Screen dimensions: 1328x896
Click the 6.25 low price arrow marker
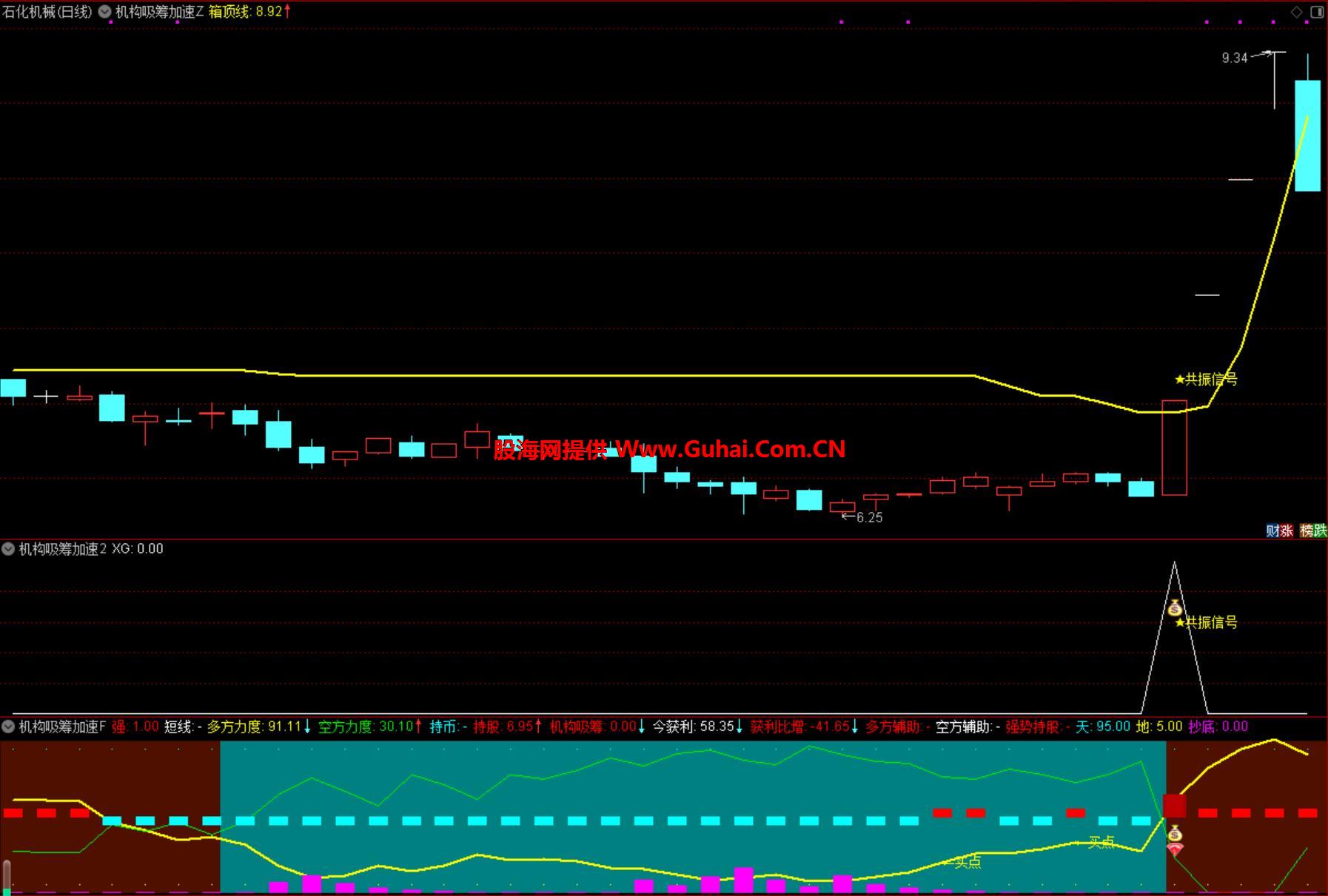click(x=863, y=517)
